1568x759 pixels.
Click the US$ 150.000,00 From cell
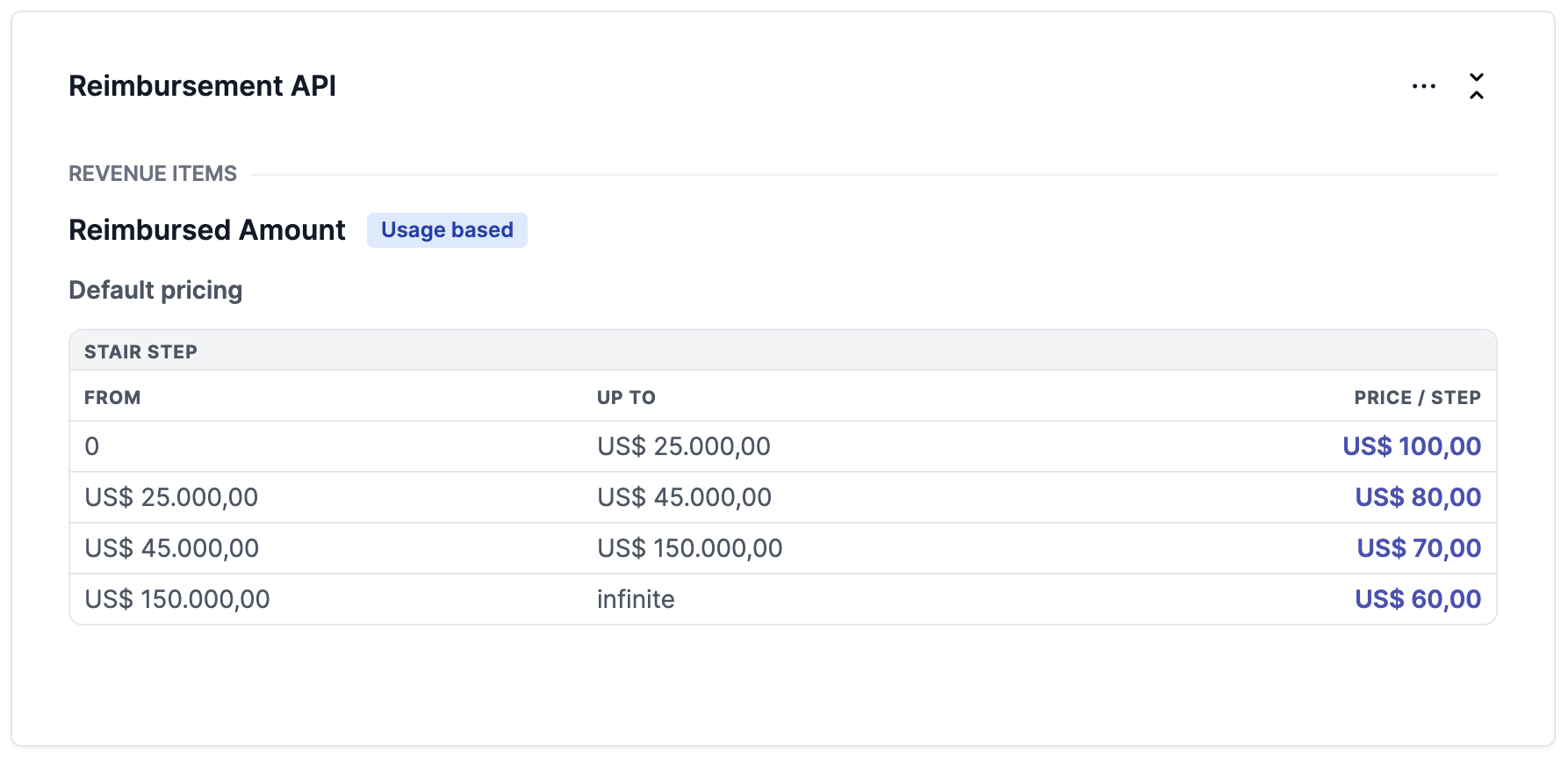click(177, 599)
